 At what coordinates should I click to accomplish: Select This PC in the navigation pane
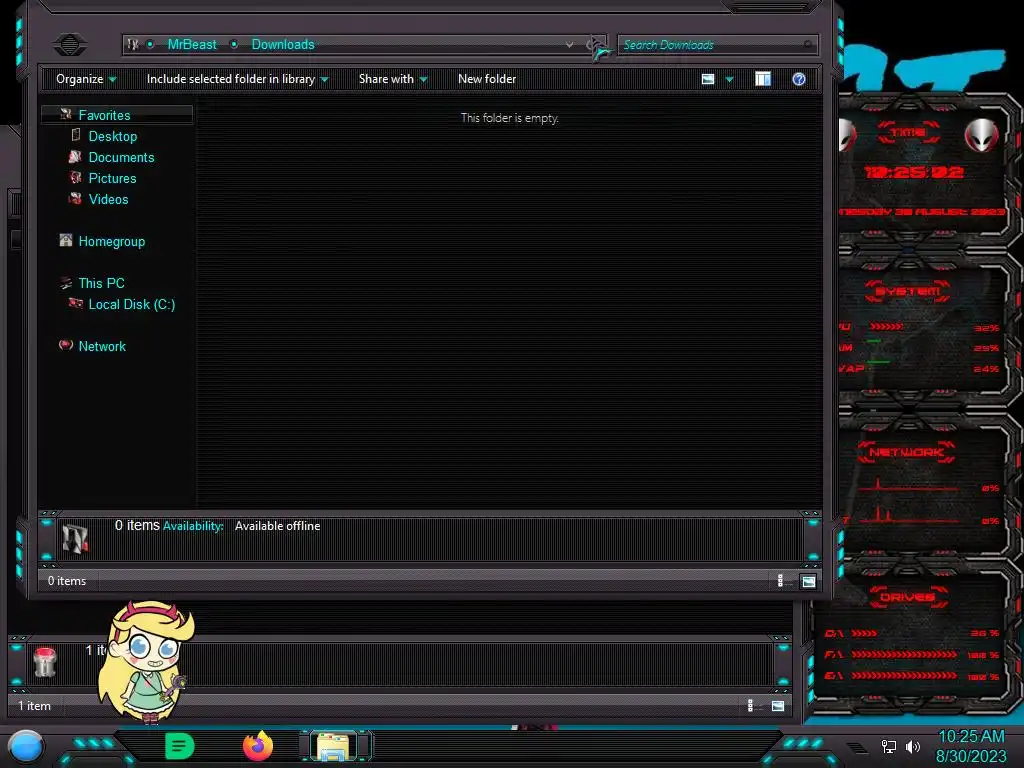coord(101,283)
